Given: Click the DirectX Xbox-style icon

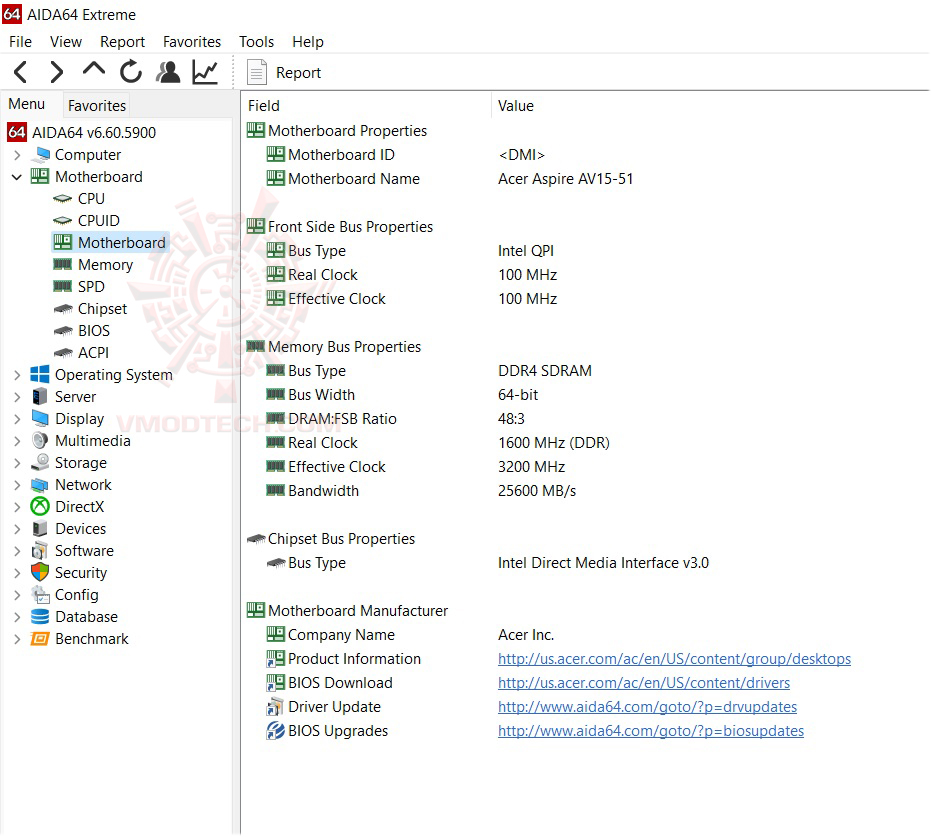Looking at the screenshot, I should (40, 506).
